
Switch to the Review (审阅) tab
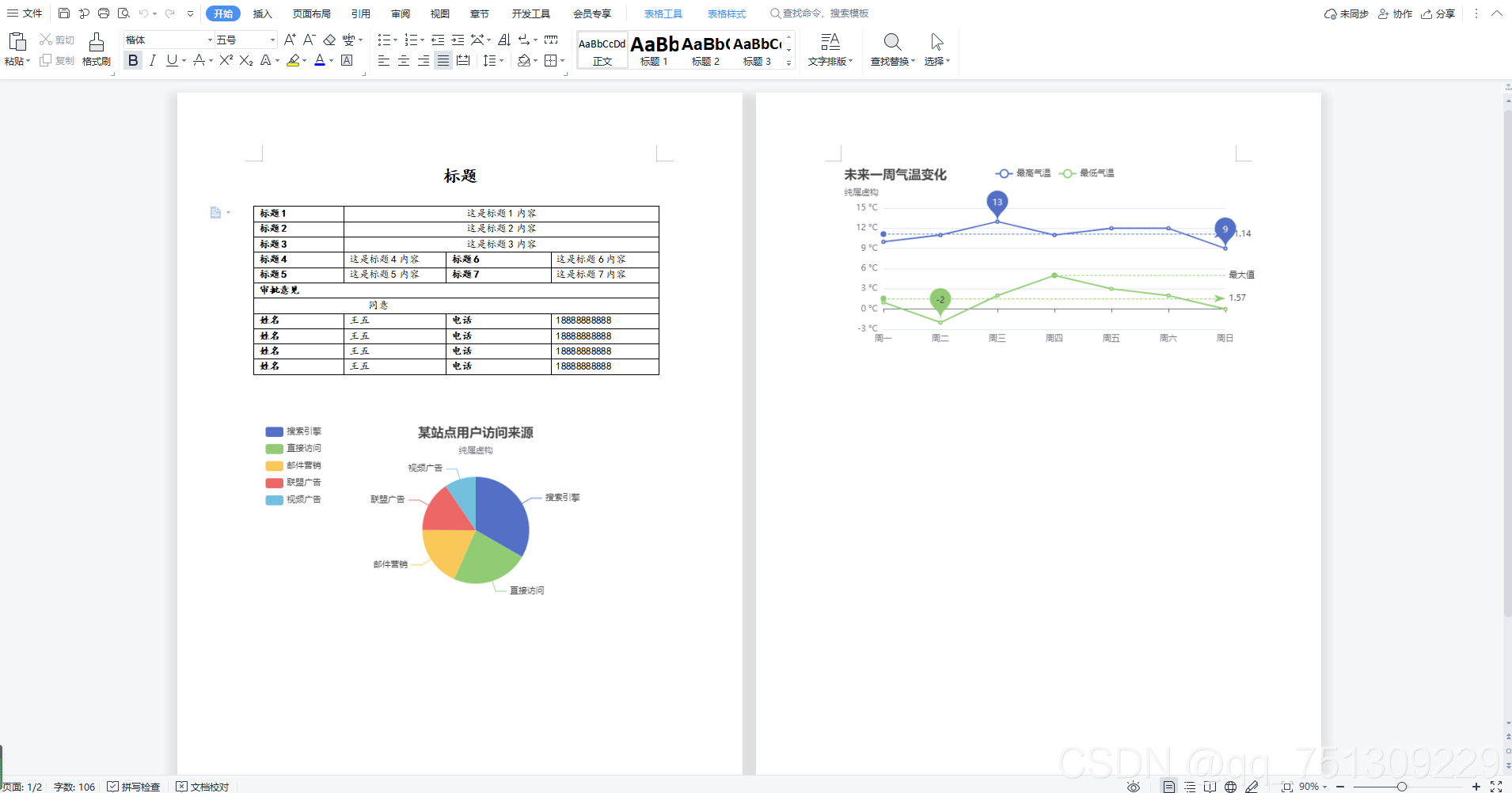(401, 13)
